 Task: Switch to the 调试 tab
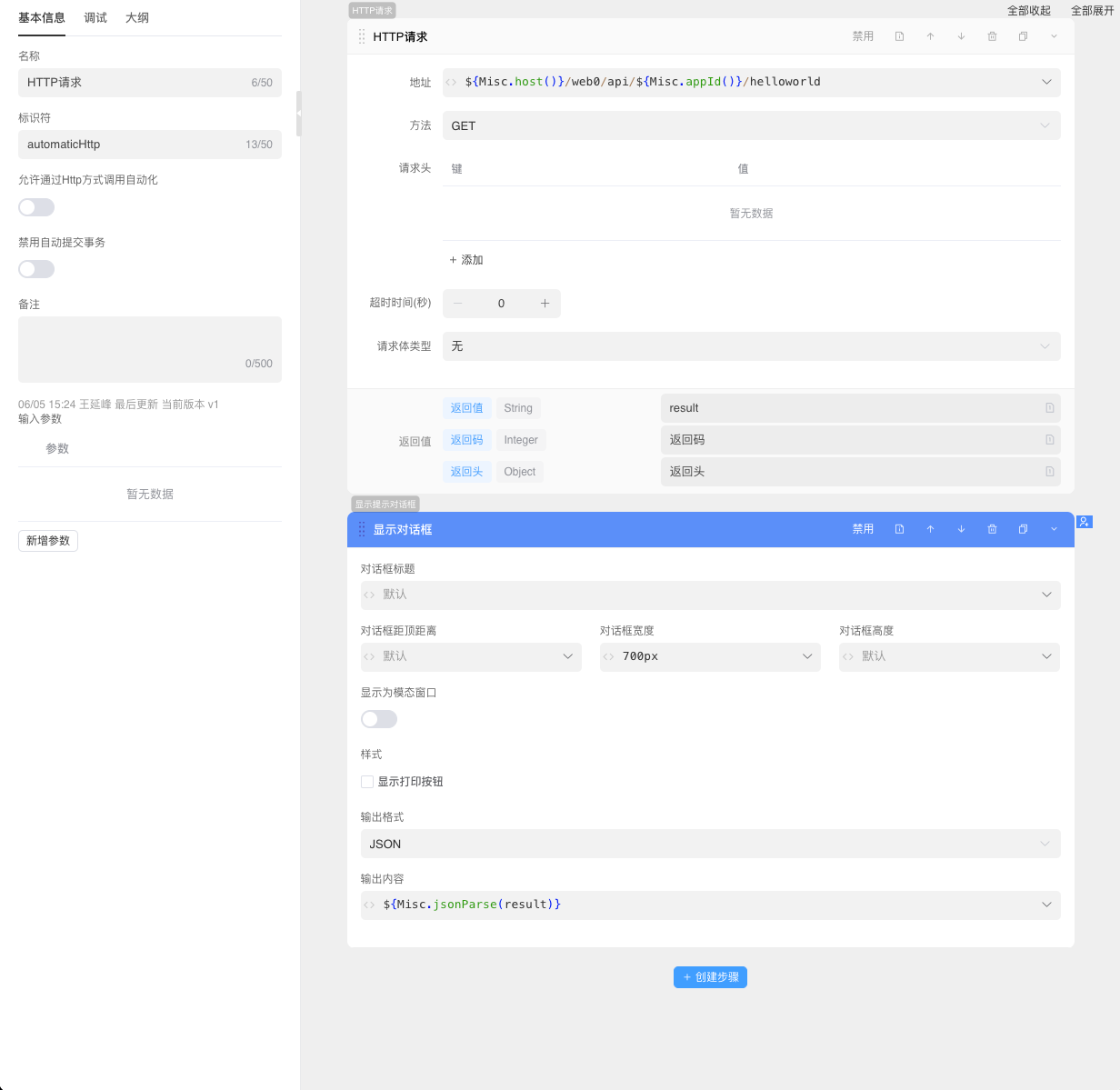click(x=95, y=18)
